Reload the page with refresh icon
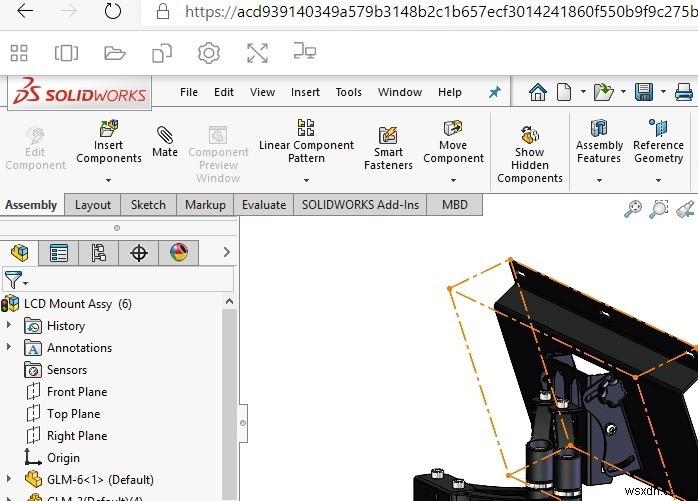The image size is (698, 501). click(x=113, y=11)
